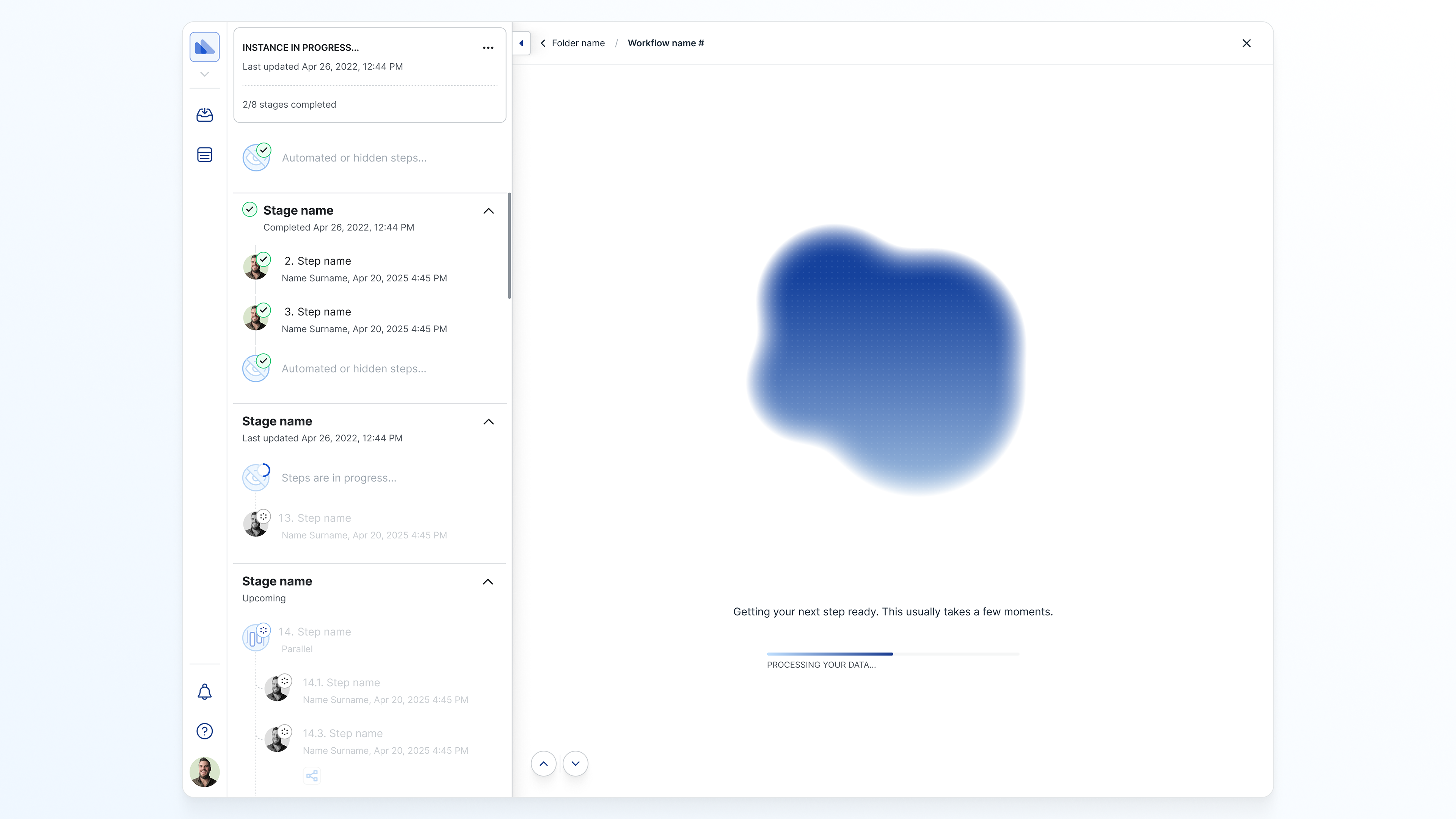1456x819 pixels.
Task: Click the share icon under step 14.3
Action: coord(312,775)
